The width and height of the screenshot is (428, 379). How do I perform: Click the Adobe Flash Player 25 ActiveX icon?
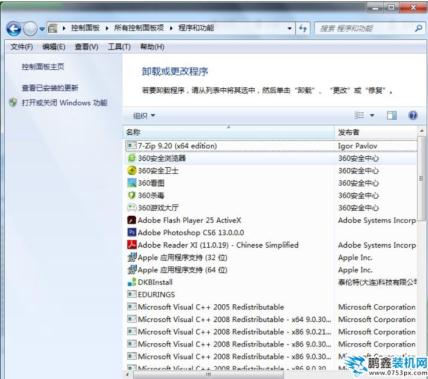coord(132,220)
